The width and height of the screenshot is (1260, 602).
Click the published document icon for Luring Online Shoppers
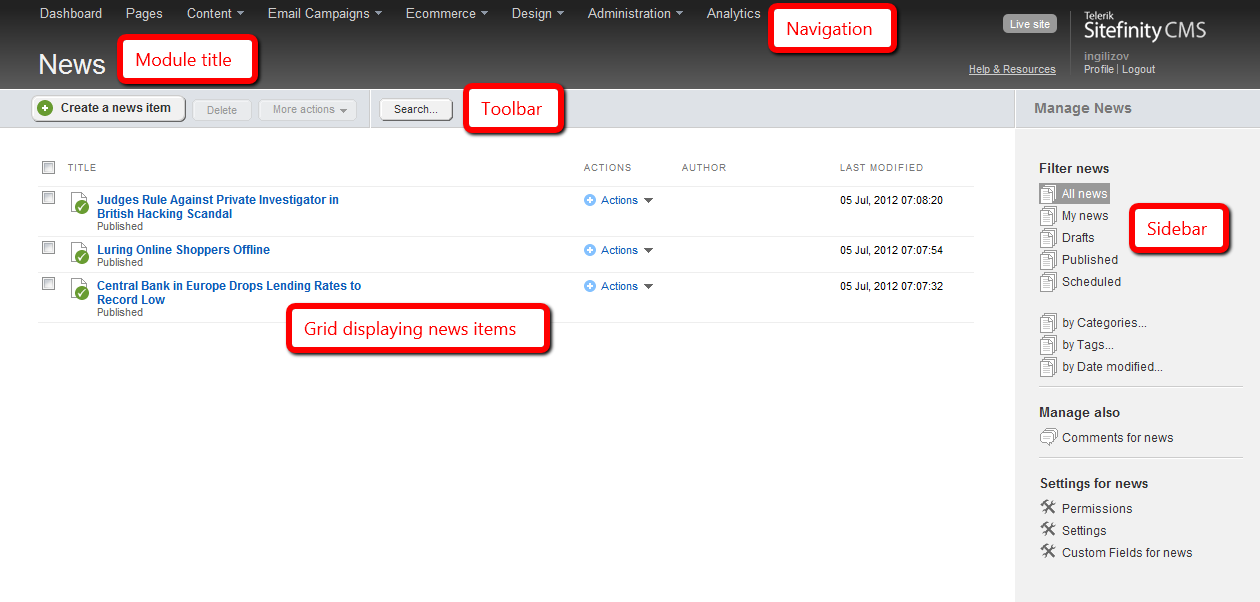click(x=80, y=254)
